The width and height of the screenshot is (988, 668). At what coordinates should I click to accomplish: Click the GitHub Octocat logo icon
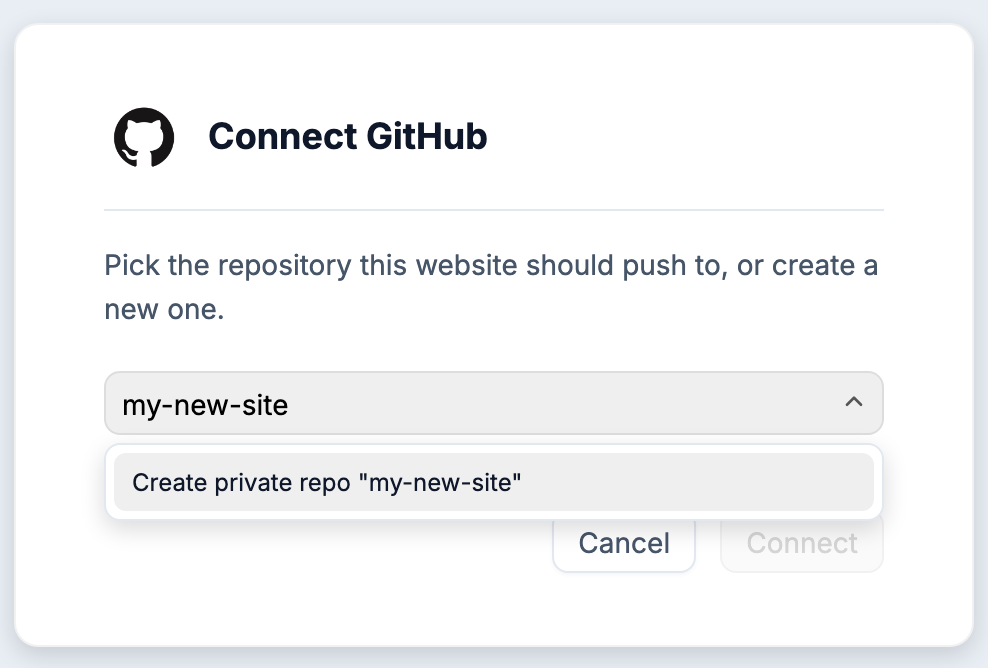tap(144, 137)
